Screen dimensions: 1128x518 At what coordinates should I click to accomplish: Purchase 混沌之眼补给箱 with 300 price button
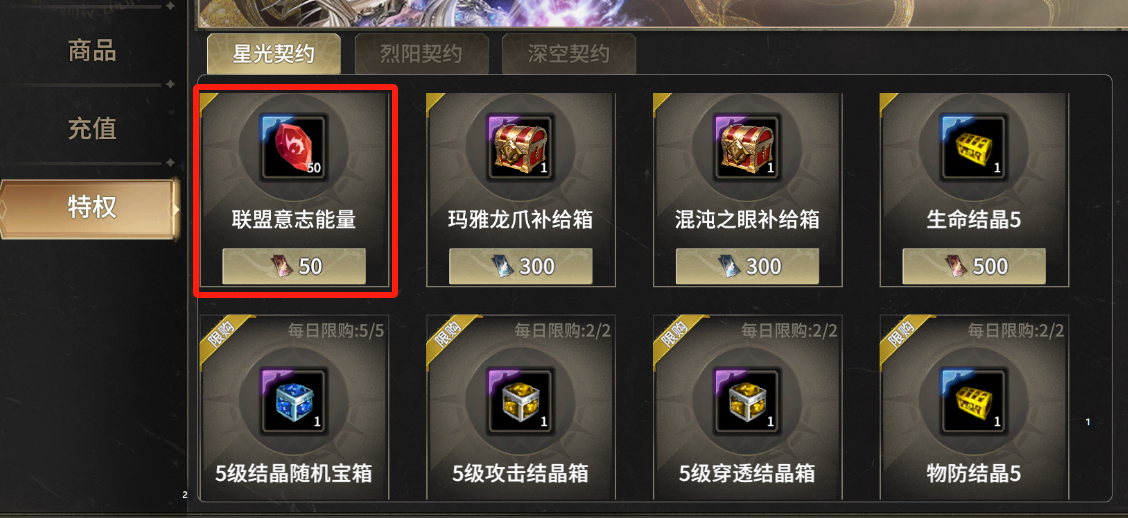coord(747,266)
